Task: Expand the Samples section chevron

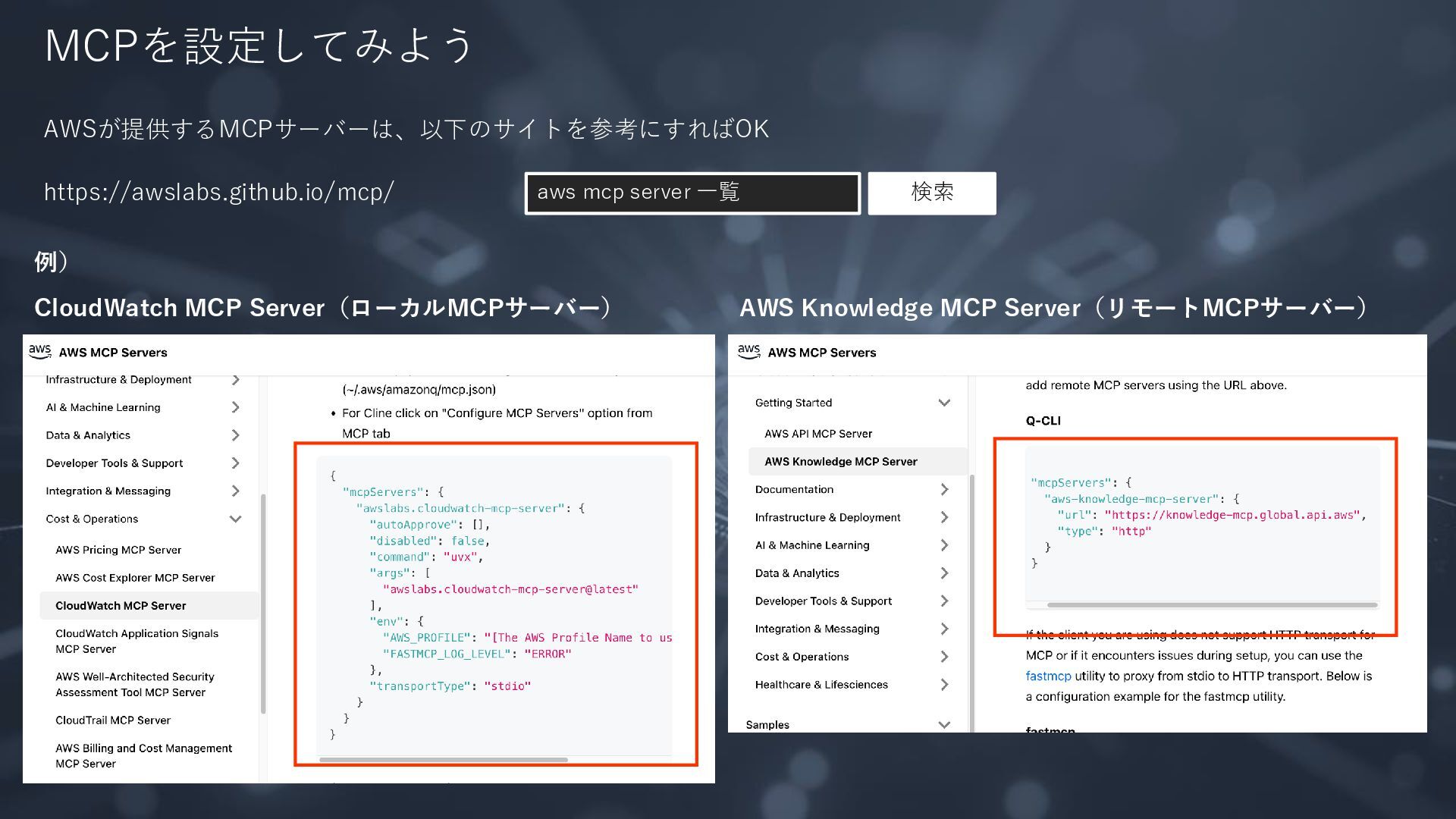Action: coord(944,725)
